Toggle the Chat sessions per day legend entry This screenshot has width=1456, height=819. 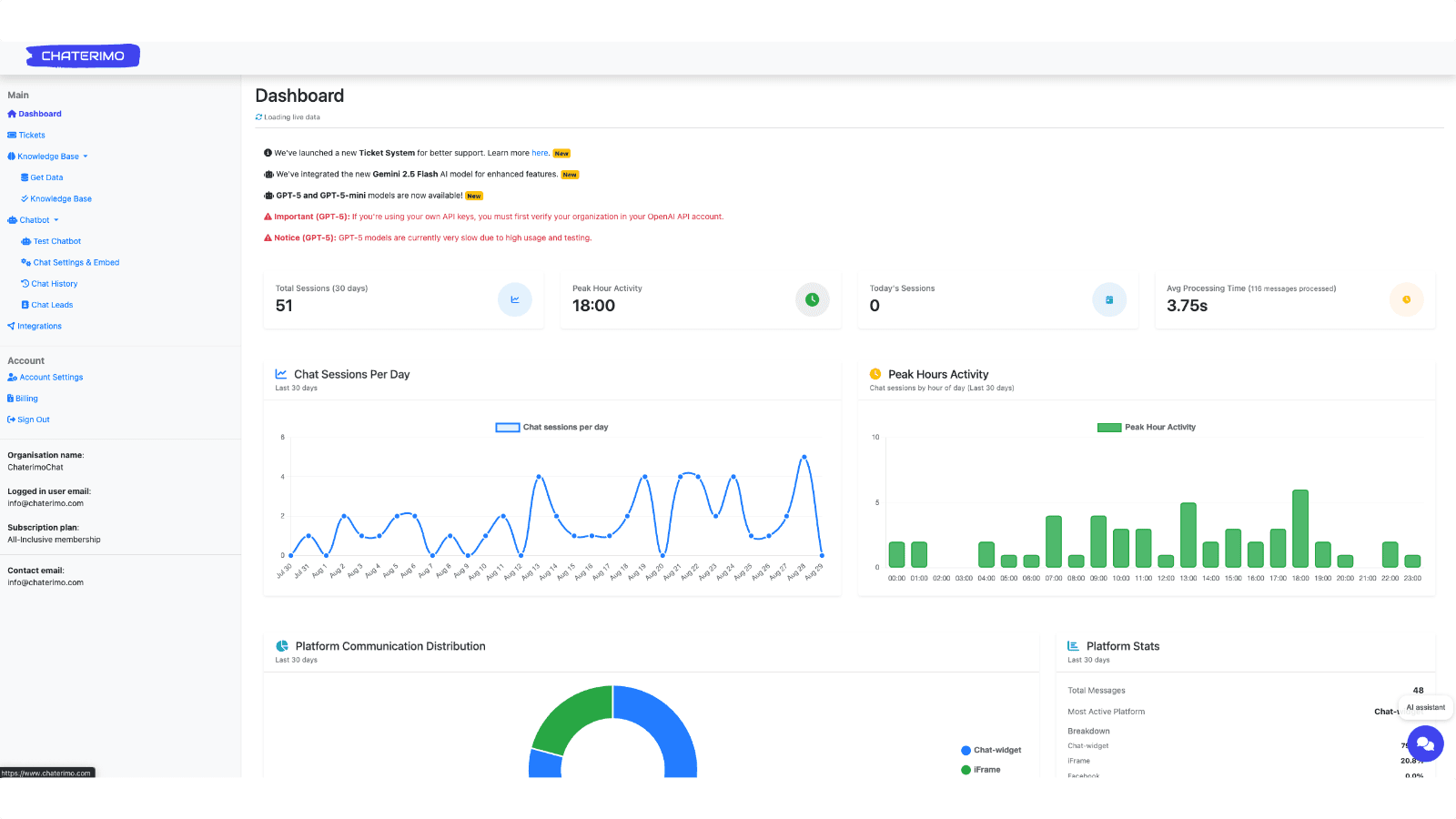tap(551, 426)
